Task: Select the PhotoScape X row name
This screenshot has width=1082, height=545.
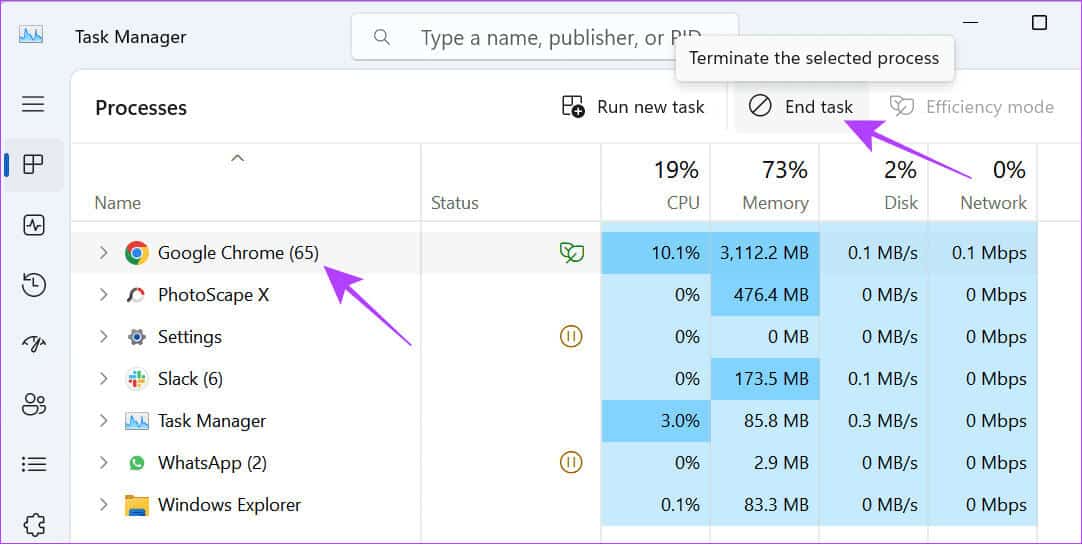Action: point(213,295)
